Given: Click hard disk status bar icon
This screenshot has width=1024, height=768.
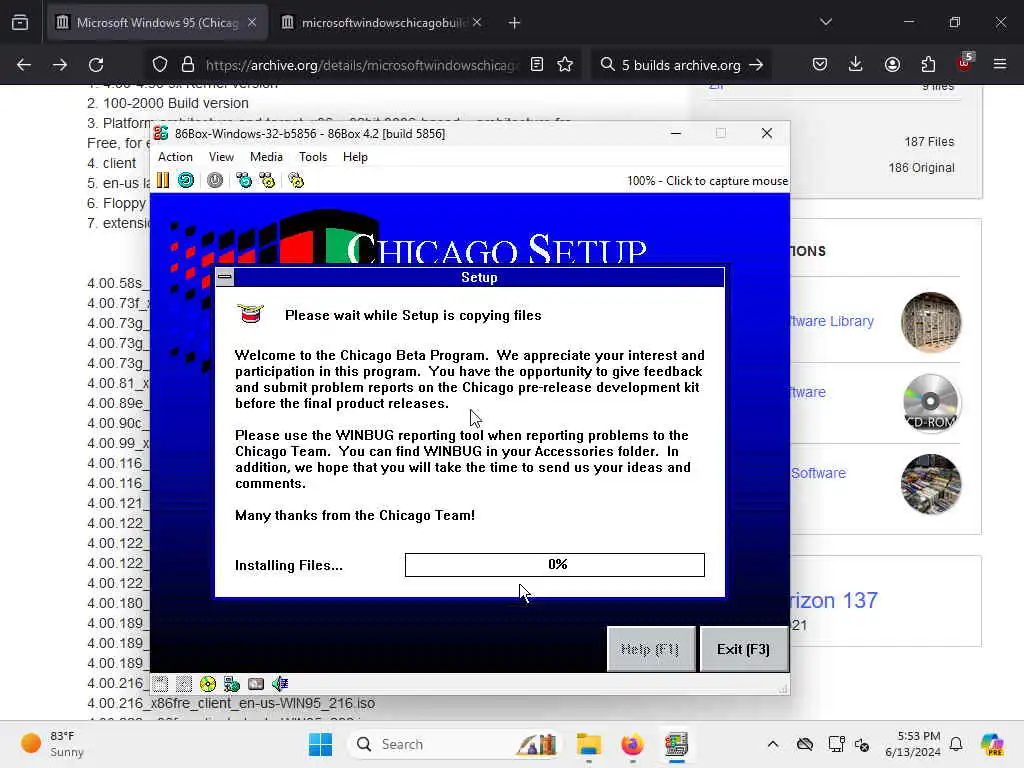Looking at the screenshot, I should [256, 684].
